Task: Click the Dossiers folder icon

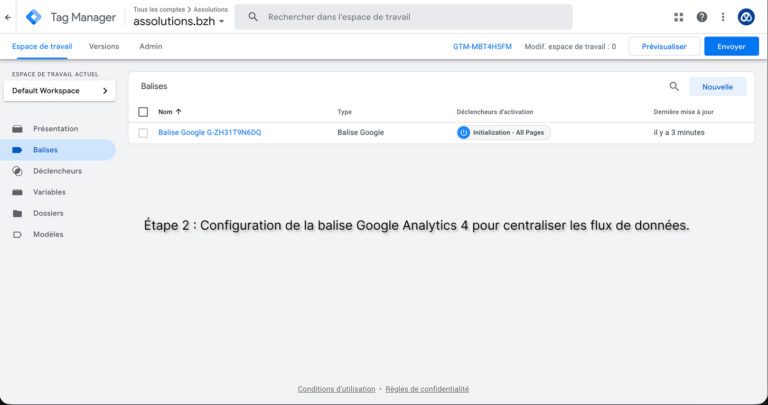Action: point(17,213)
